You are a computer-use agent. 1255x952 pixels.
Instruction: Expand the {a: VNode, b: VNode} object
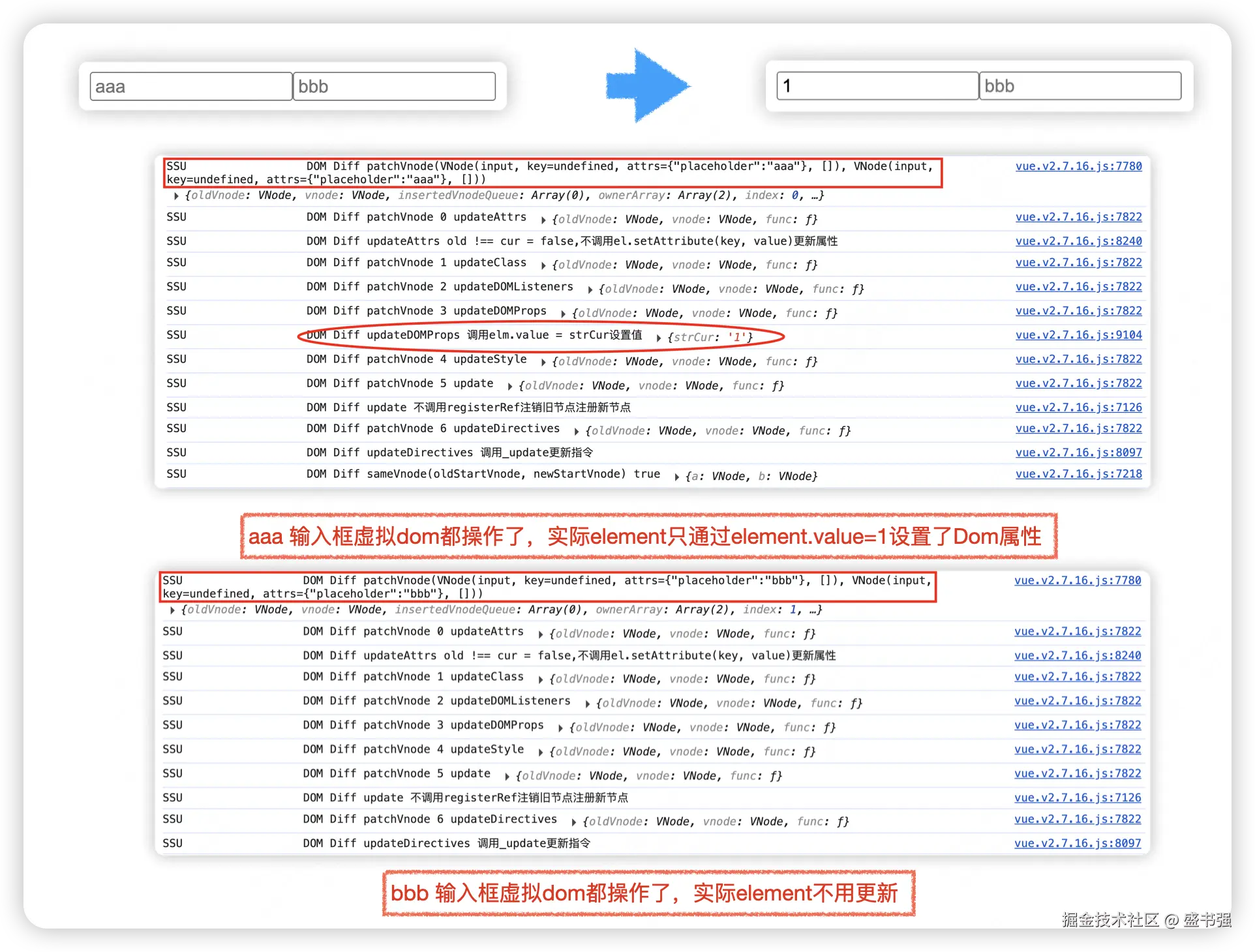click(677, 477)
